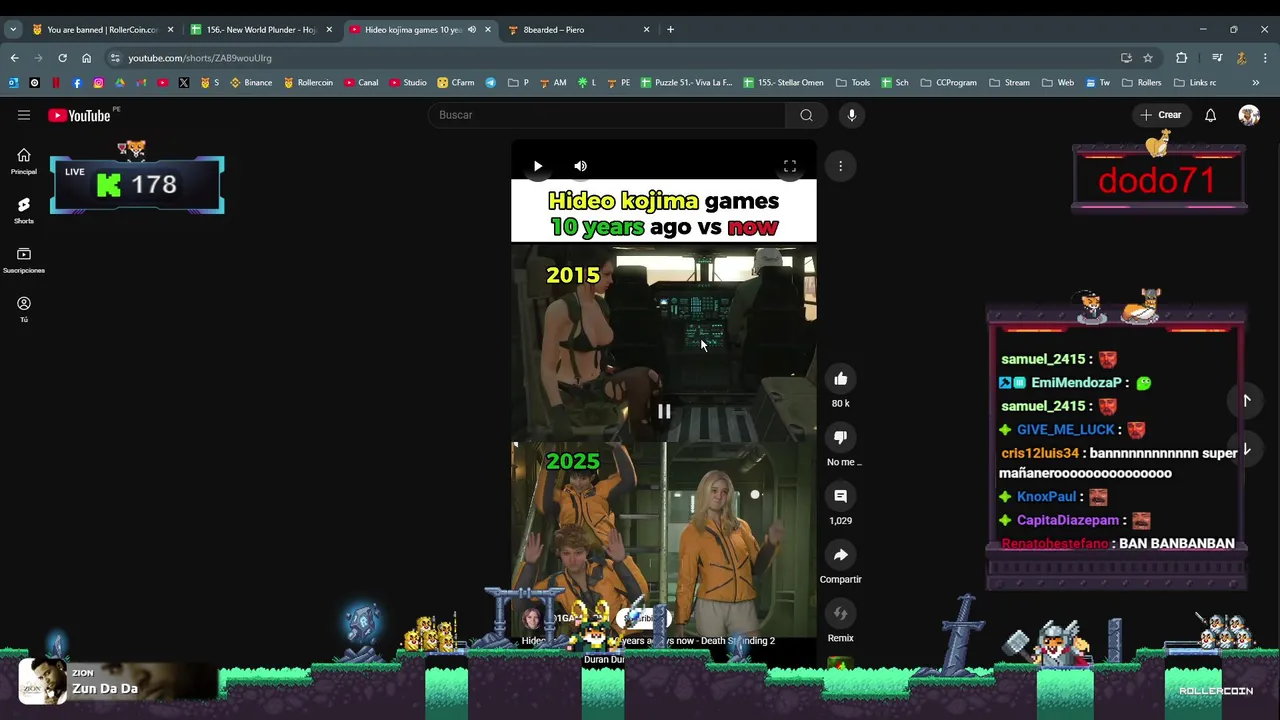Open the account avatar menu

[x=1248, y=115]
